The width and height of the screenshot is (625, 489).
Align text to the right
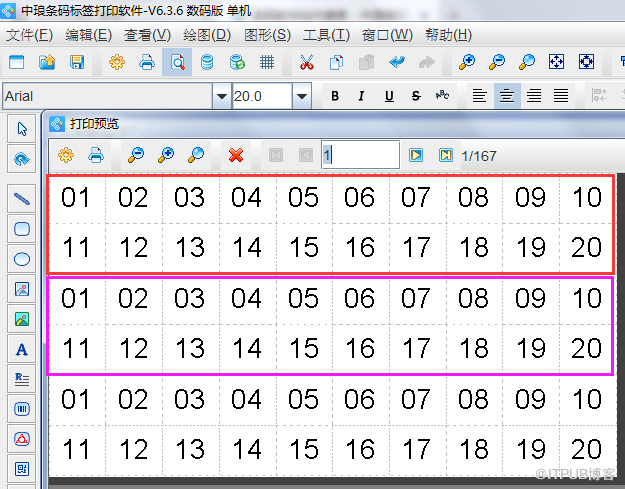(534, 96)
